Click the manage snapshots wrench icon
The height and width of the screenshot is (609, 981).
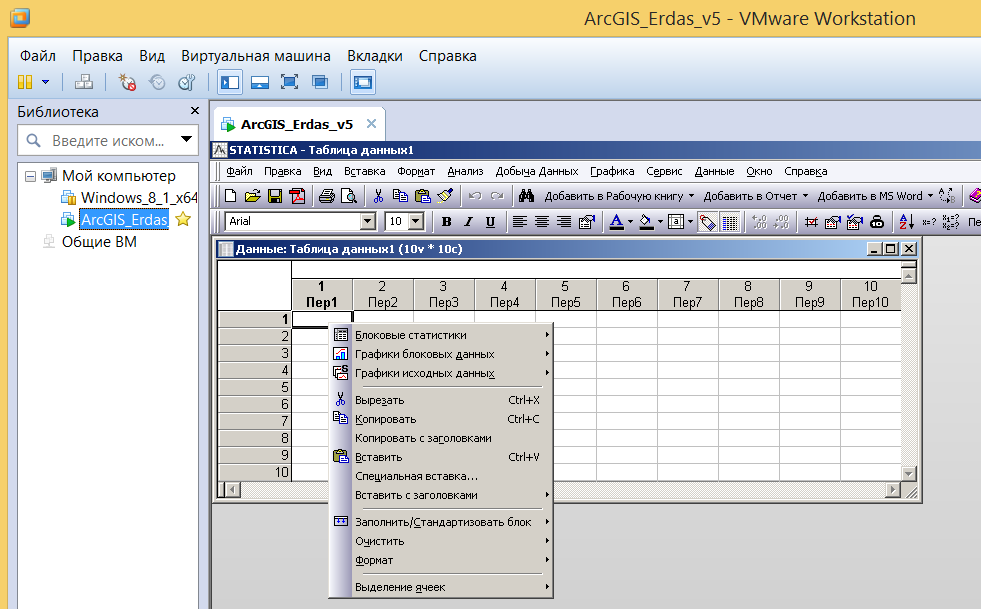[x=187, y=82]
